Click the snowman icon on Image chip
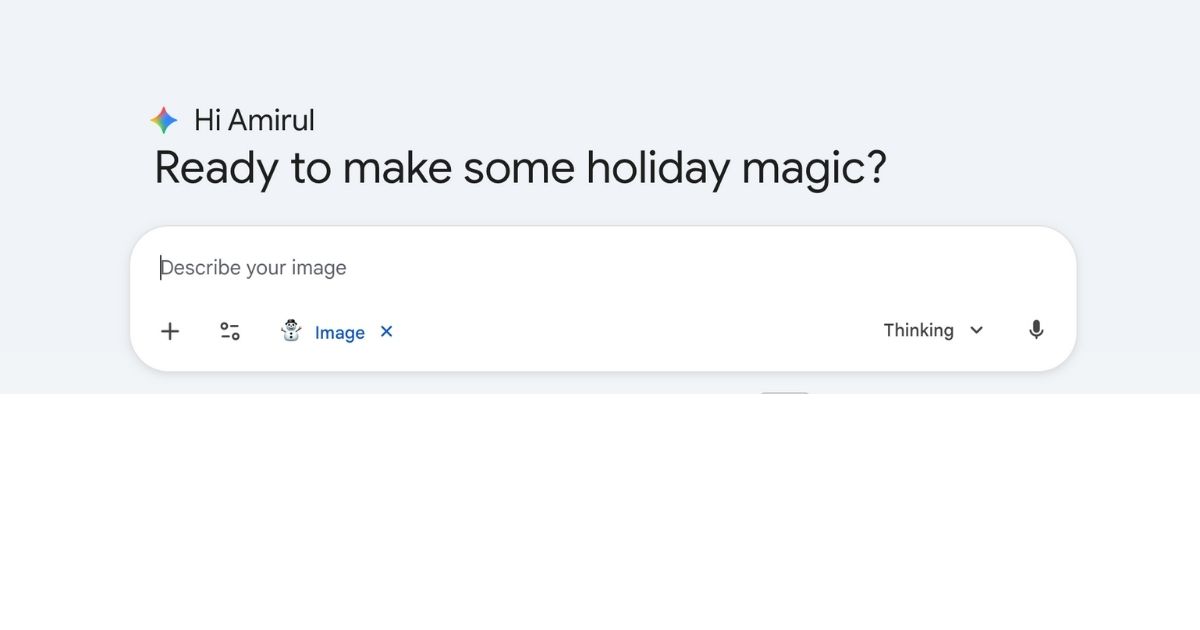The width and height of the screenshot is (1200, 630). click(x=291, y=331)
